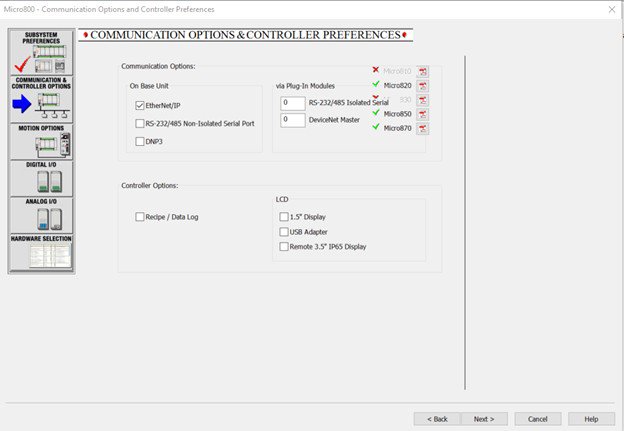Check the 1.5" Display LCD option
The height and width of the screenshot is (431, 624).
(x=284, y=217)
